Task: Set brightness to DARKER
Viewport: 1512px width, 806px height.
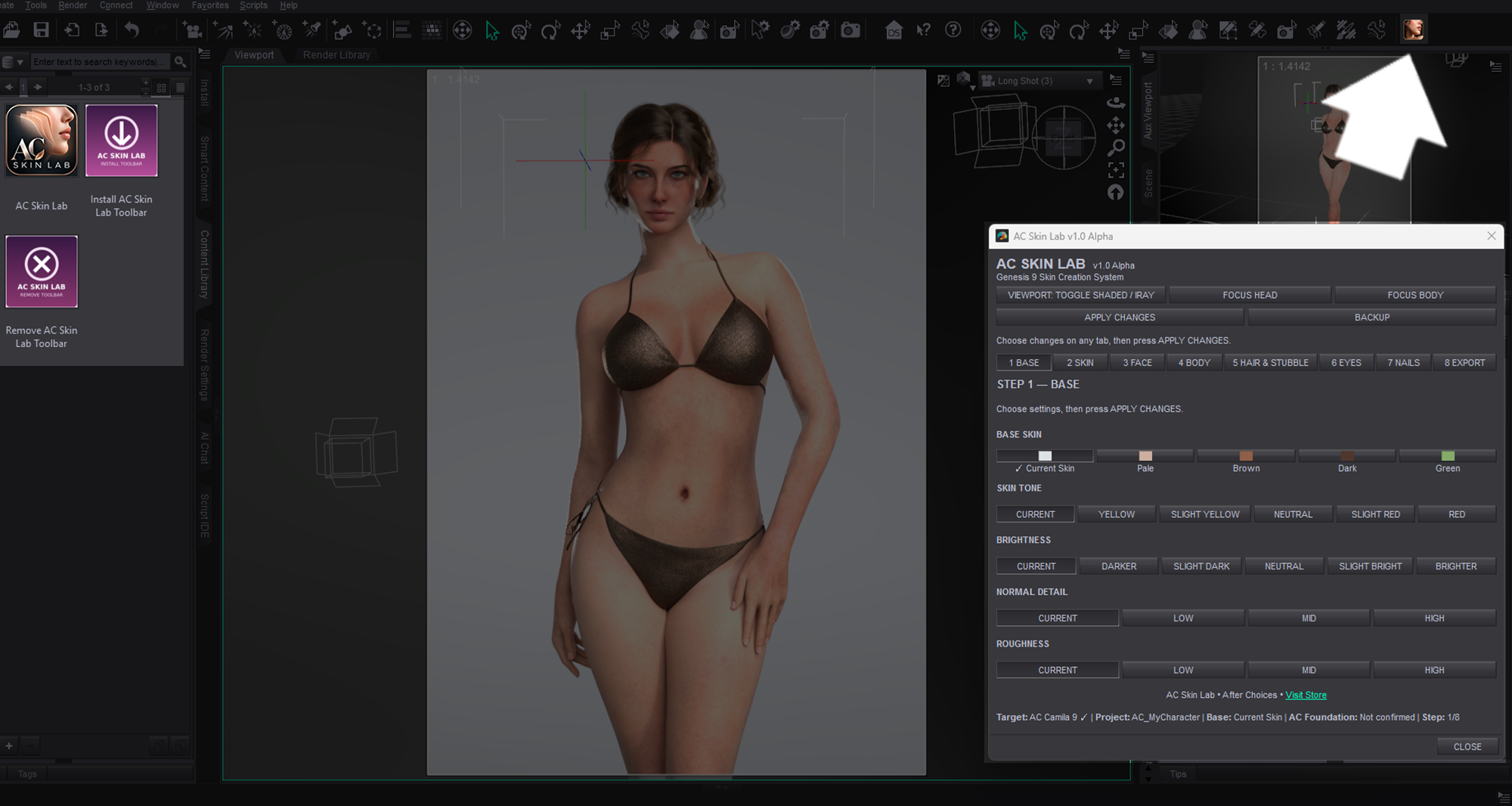Action: 1119,566
